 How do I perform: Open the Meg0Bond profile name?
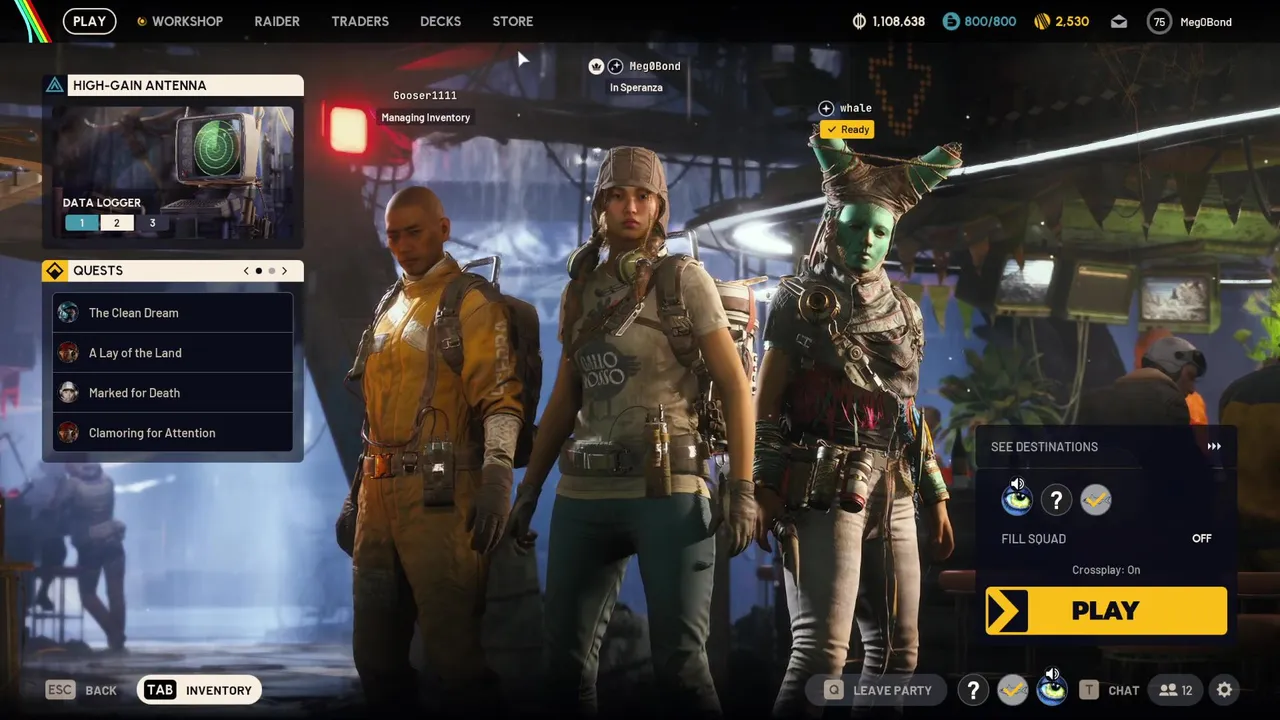[x=1206, y=22]
